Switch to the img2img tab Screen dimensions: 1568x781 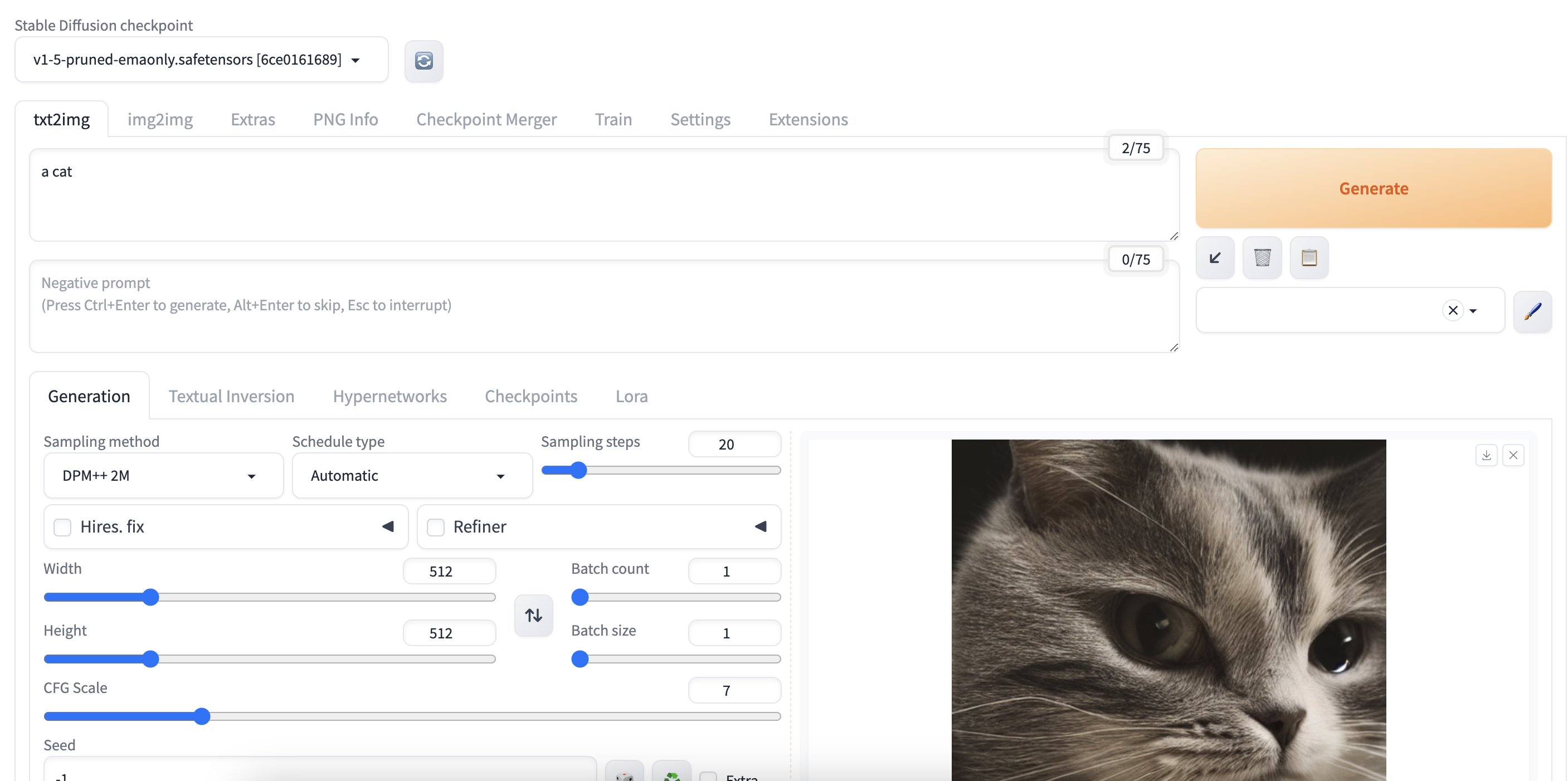[x=159, y=119]
